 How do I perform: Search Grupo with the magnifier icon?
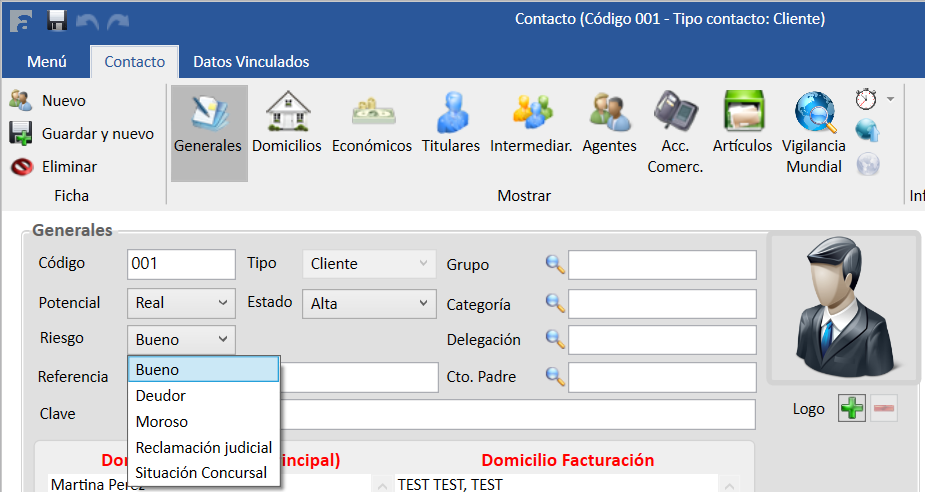coord(555,264)
